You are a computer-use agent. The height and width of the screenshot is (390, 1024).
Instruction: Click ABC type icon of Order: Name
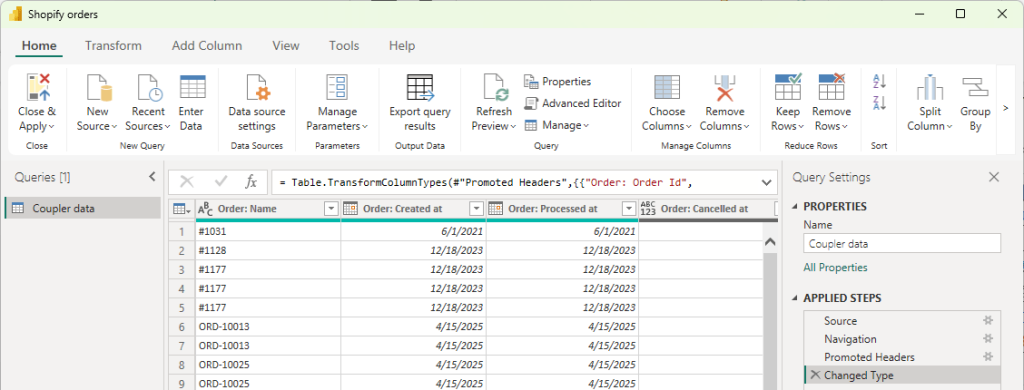click(x=206, y=209)
